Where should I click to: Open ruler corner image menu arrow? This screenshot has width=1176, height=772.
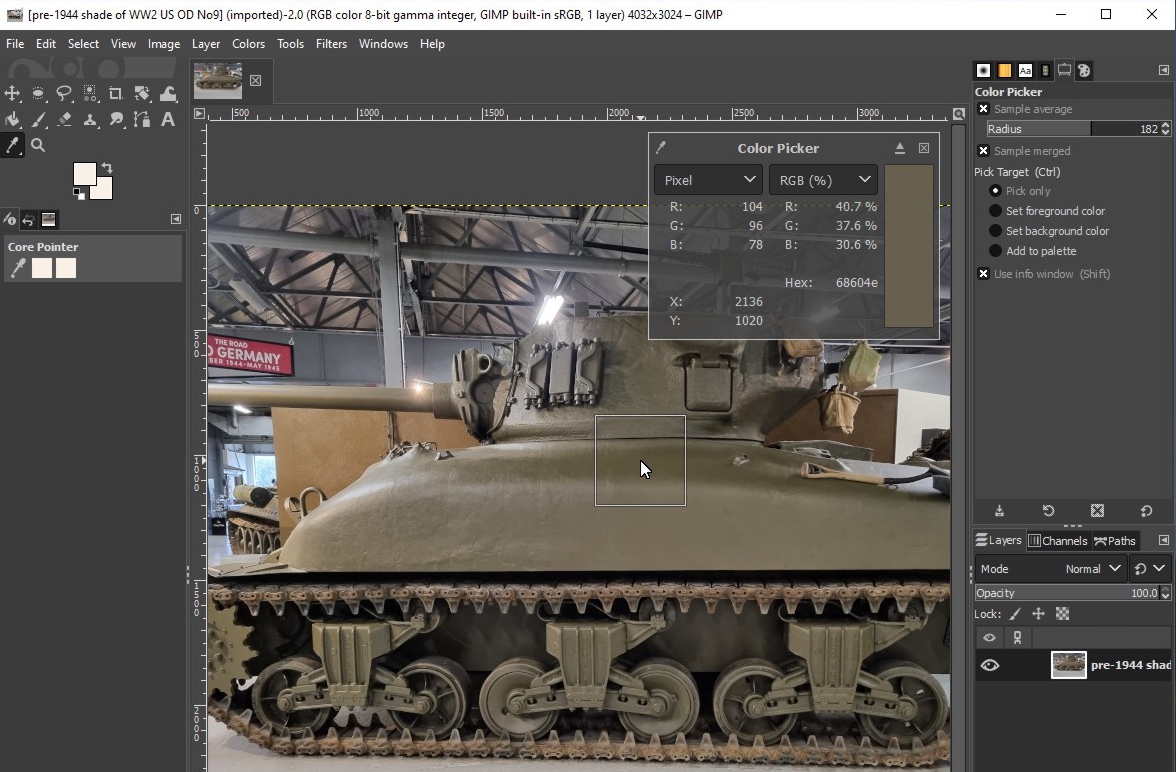tap(199, 113)
